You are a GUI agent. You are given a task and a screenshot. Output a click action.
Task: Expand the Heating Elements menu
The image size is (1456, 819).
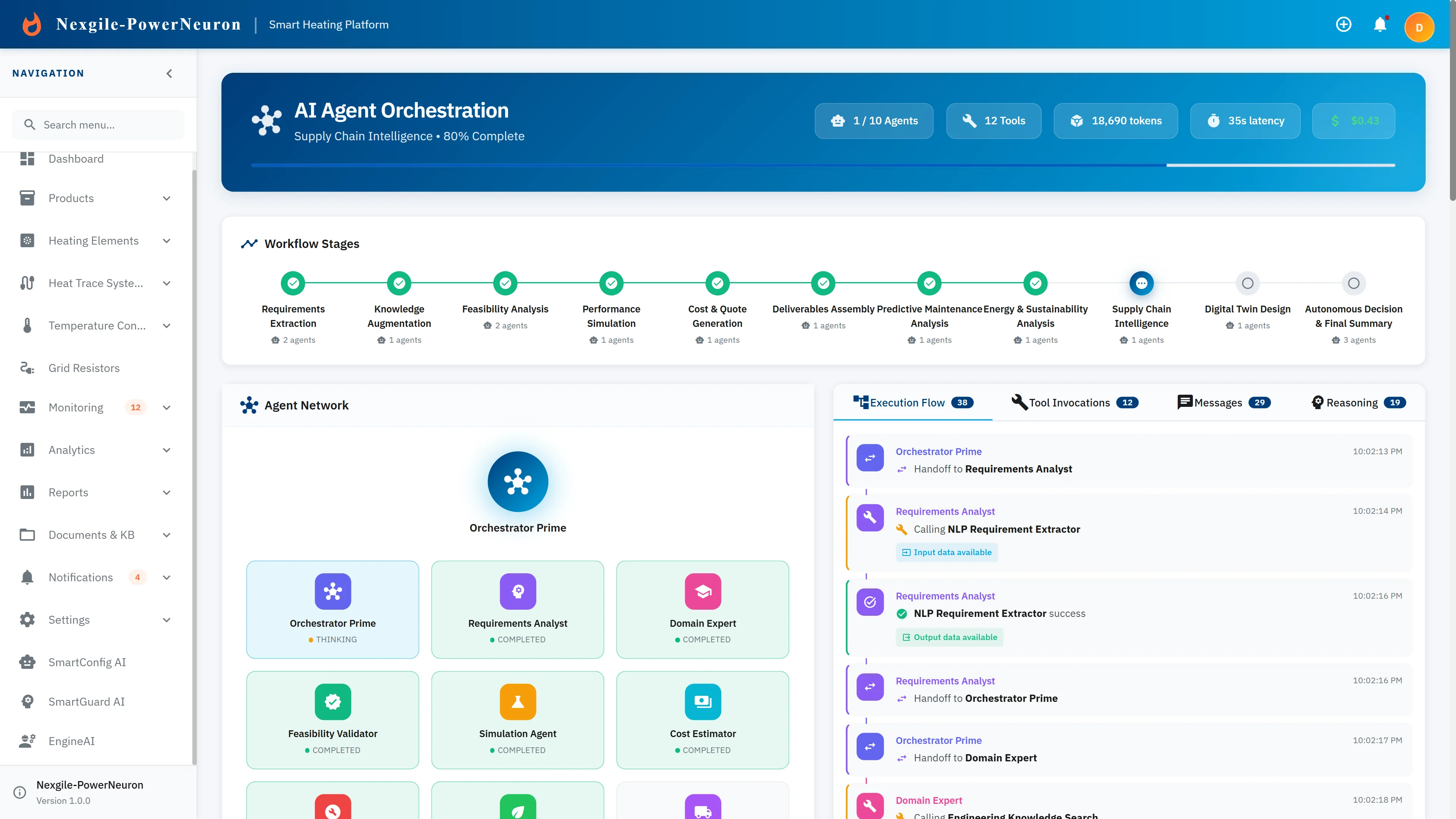pos(166,240)
